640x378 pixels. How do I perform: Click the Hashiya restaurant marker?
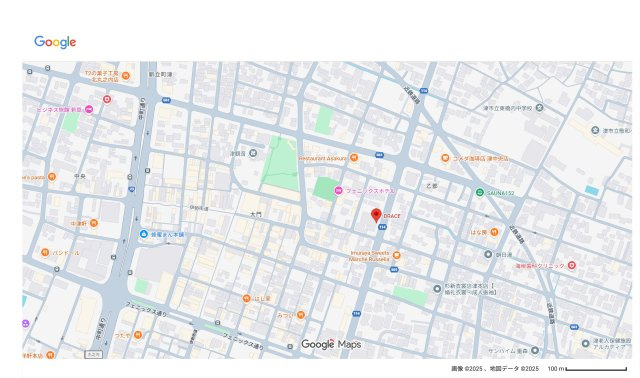[246, 298]
